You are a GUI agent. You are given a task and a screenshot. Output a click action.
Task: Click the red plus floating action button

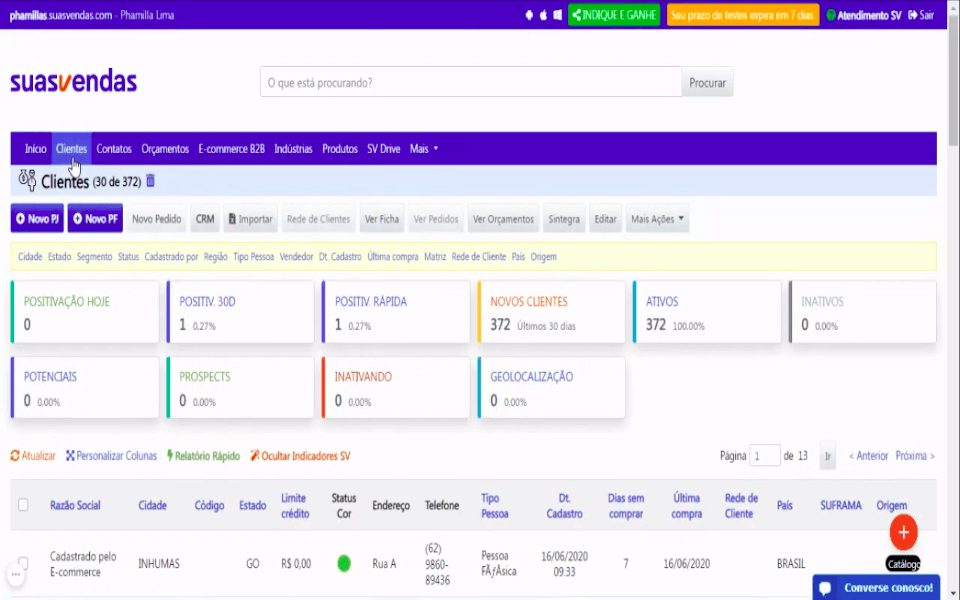coord(904,532)
